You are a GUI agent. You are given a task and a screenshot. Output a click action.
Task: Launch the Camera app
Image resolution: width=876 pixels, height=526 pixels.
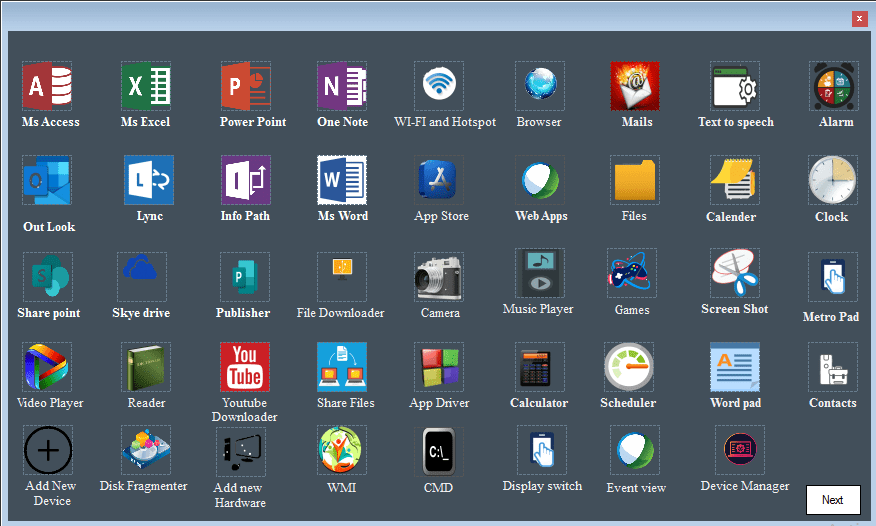440,277
